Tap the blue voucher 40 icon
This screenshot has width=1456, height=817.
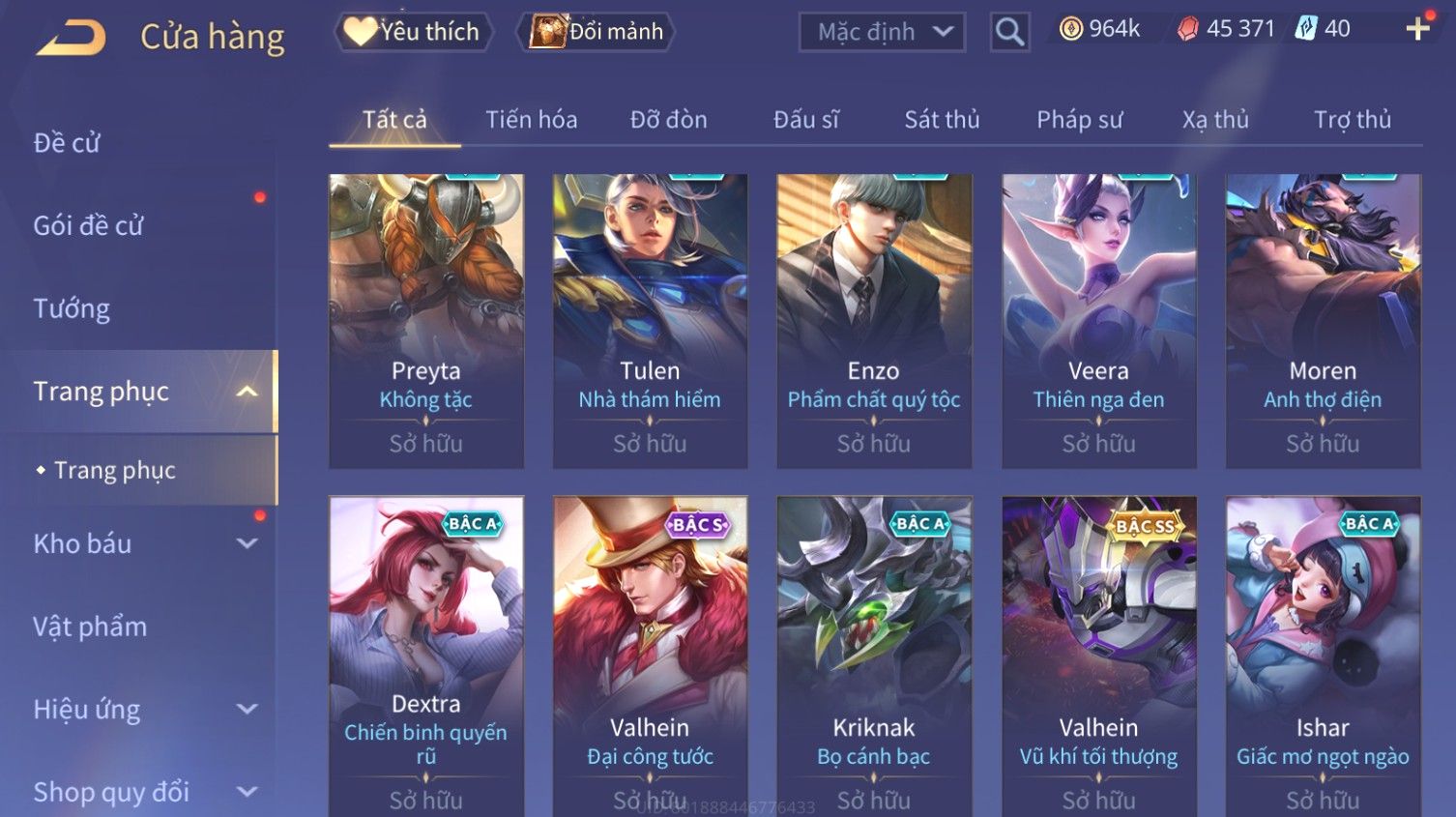[x=1306, y=29]
